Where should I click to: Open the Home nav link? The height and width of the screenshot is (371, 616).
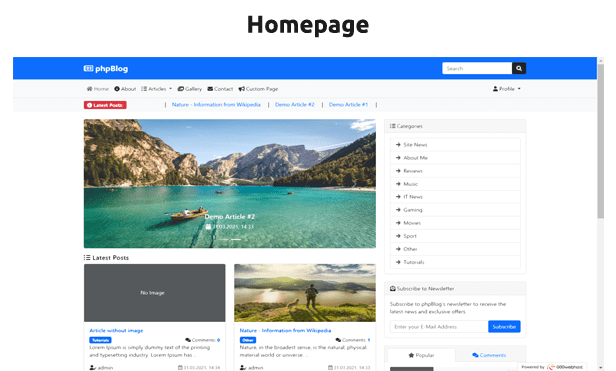tap(97, 89)
